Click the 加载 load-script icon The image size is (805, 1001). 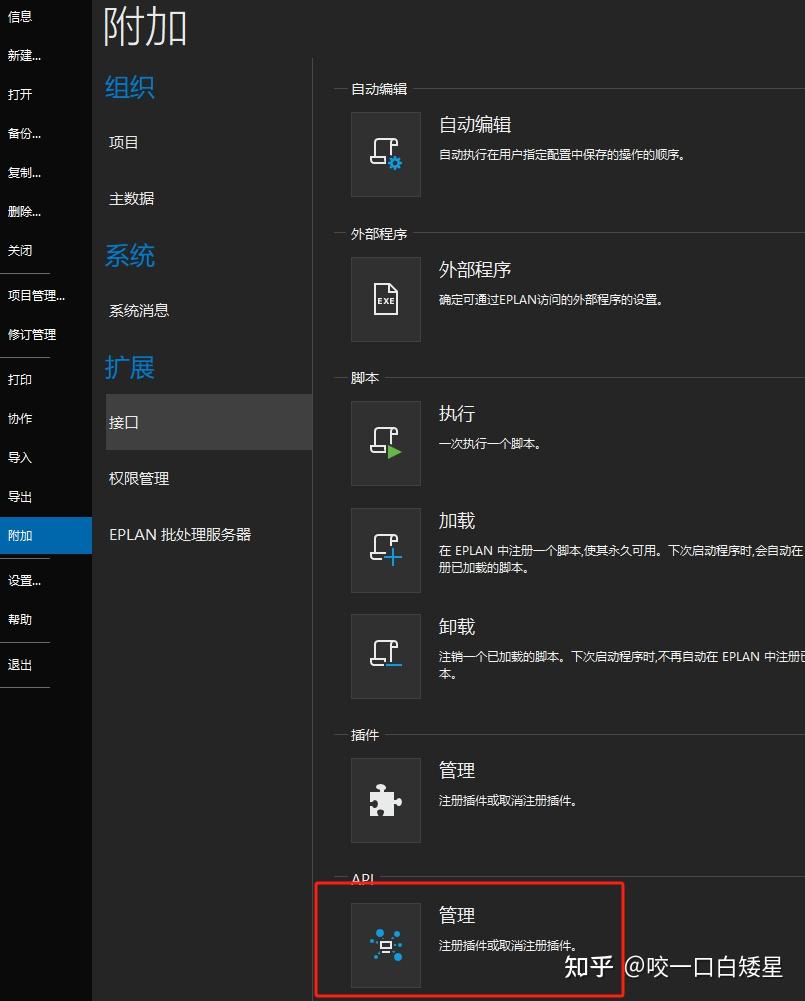tap(386, 550)
